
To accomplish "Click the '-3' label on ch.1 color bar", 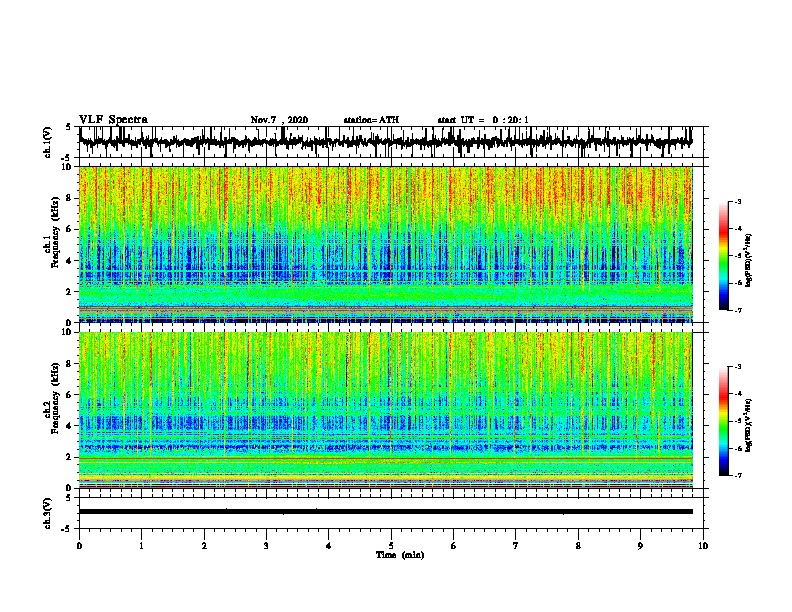I will [x=737, y=201].
